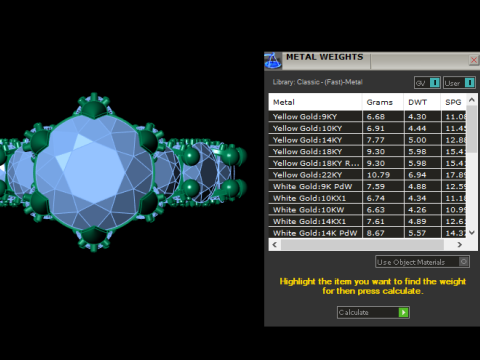The height and width of the screenshot is (360, 480).
Task: Click the 7.77 grams cell
Action: 383,140
